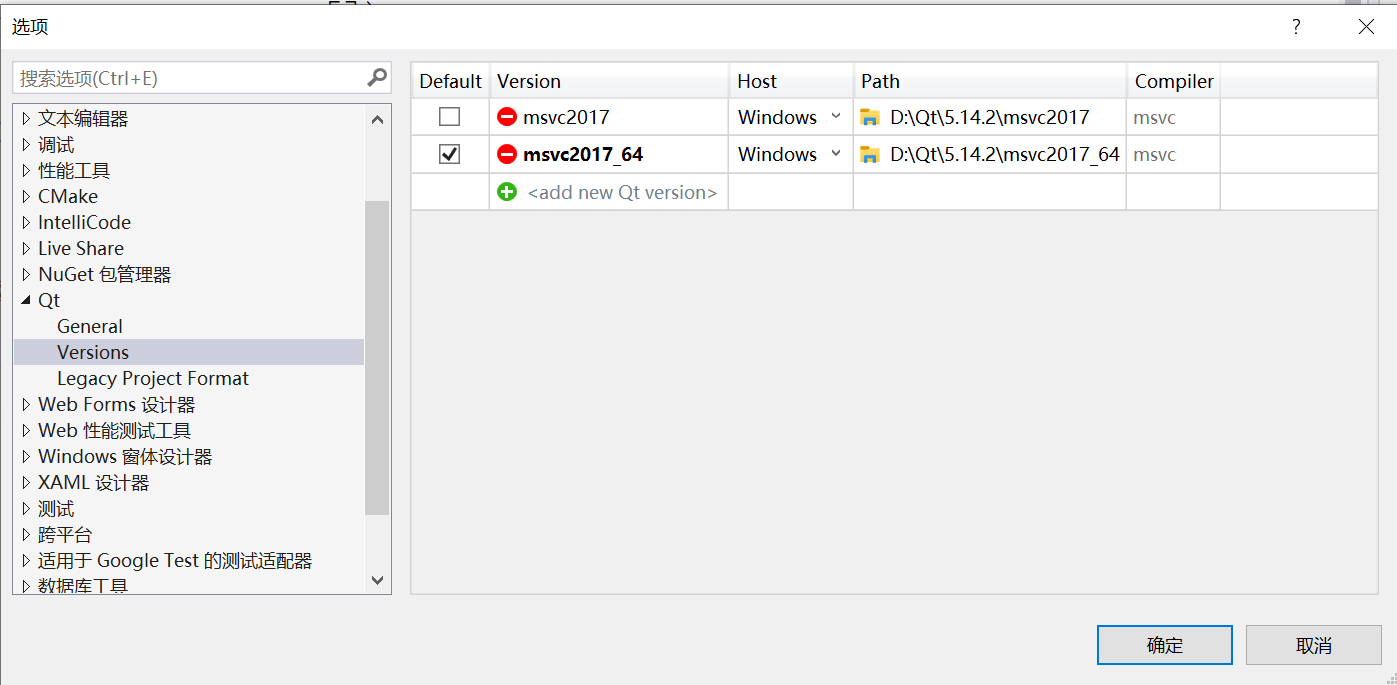This screenshot has height=685, width=1397.
Task: Confirm settings with 确定 button
Action: point(1164,644)
